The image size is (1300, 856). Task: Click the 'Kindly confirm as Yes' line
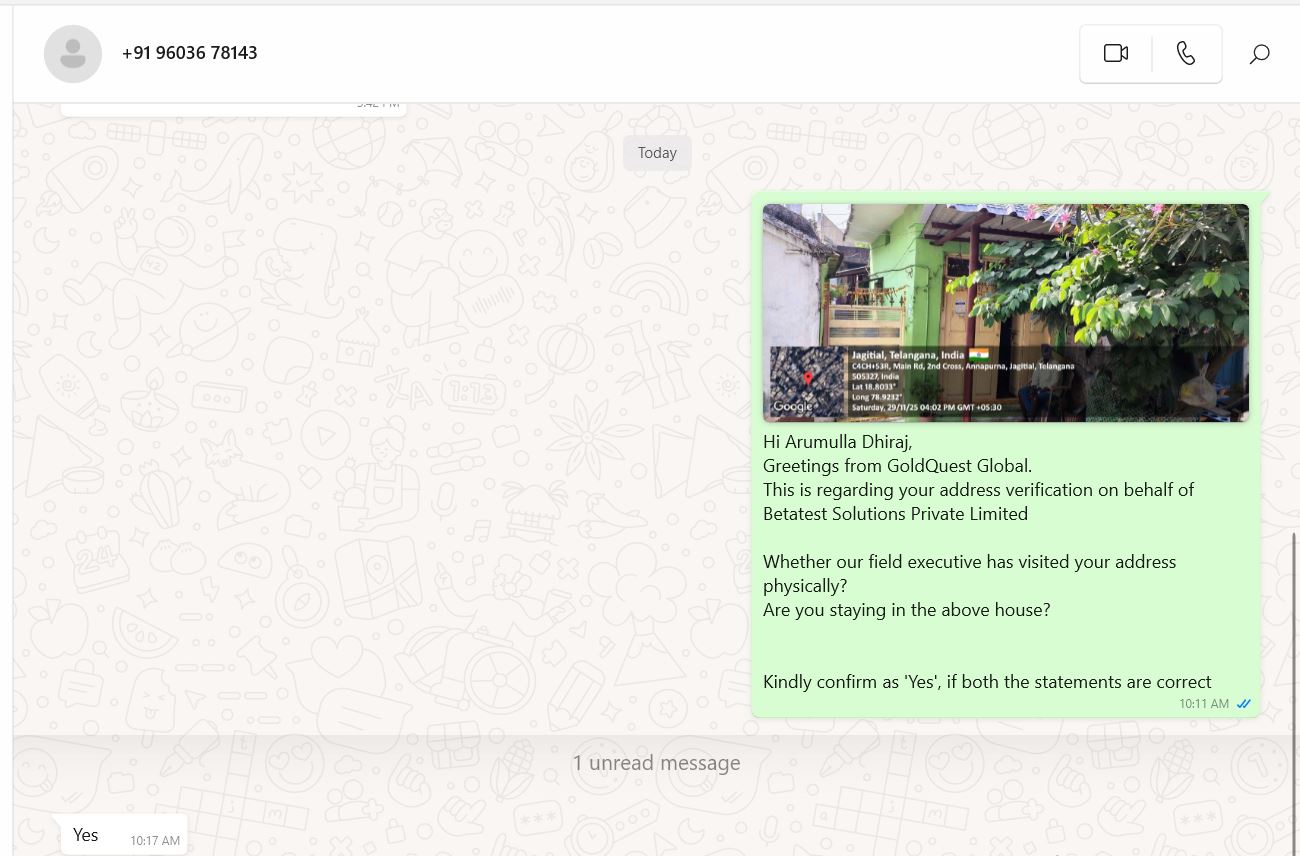(986, 682)
